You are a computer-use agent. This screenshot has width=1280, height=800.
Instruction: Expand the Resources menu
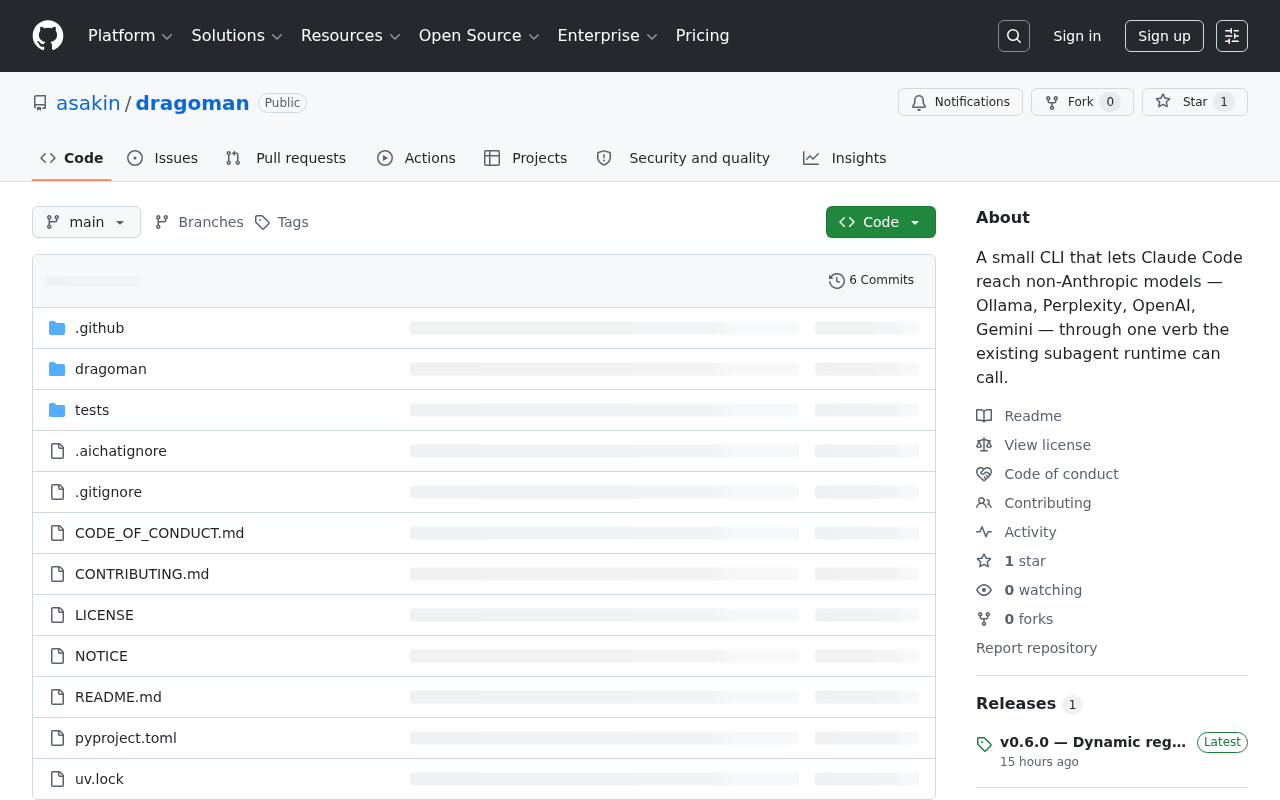350,36
